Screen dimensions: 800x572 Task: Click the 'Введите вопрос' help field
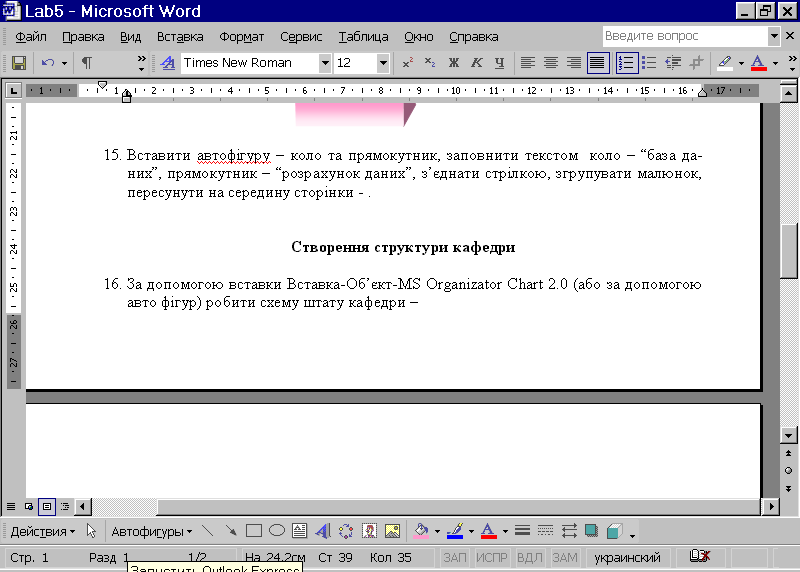(685, 36)
